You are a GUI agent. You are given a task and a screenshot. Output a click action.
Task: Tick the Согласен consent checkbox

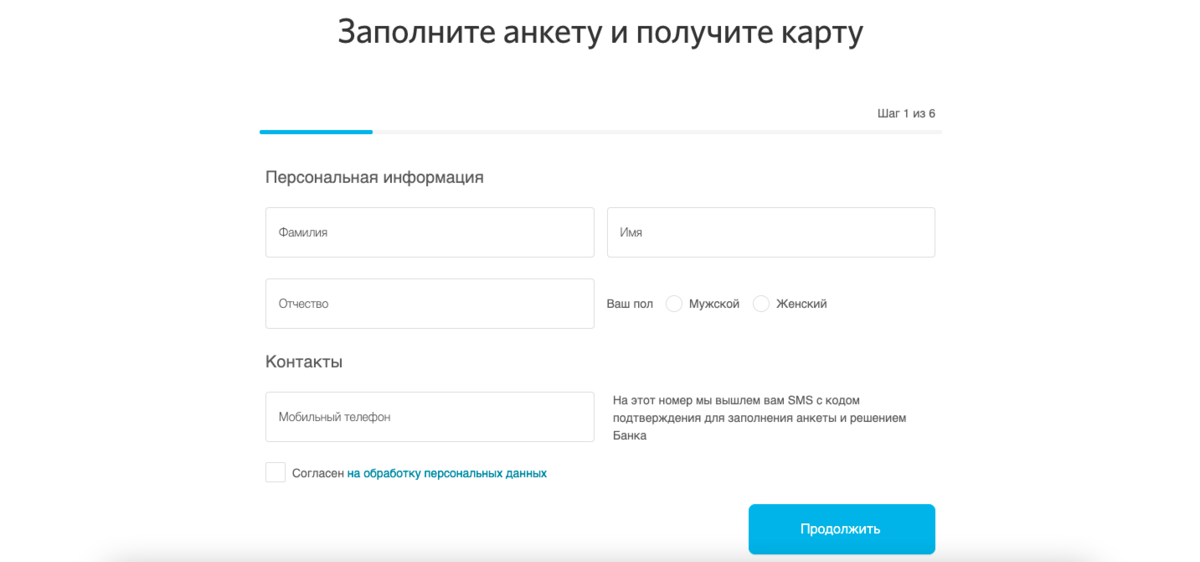tap(275, 472)
